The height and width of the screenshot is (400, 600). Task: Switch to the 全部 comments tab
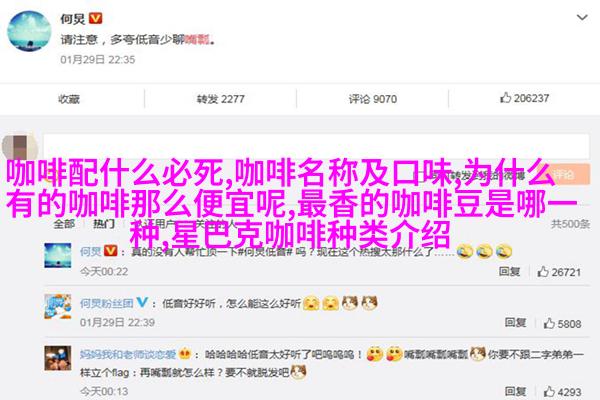(64, 224)
